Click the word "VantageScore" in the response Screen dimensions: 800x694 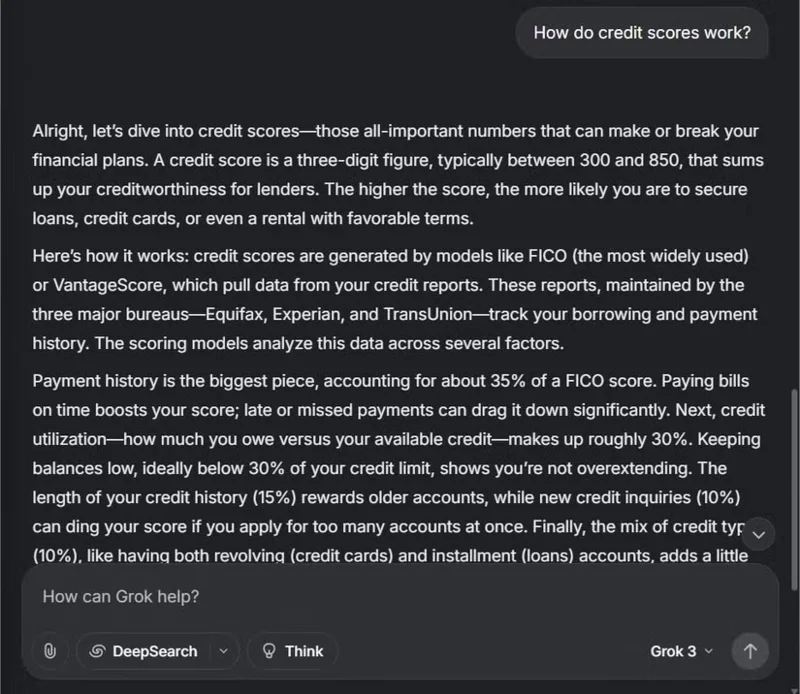[110, 285]
